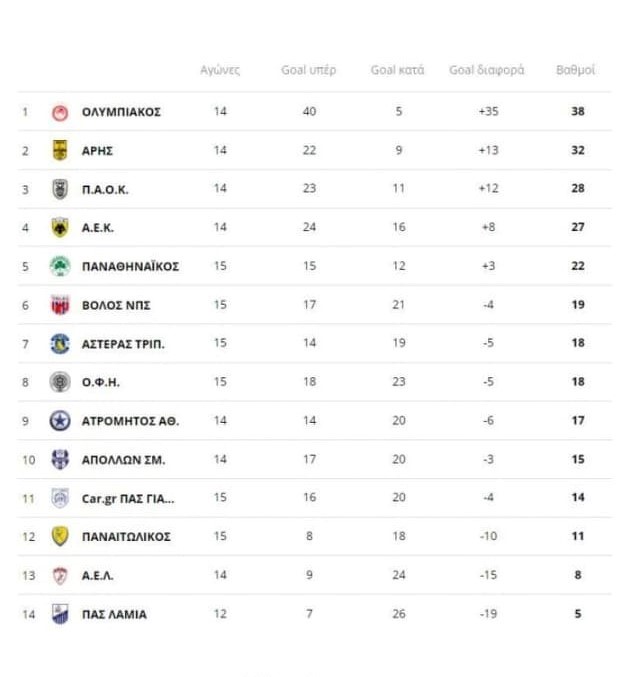The height and width of the screenshot is (677, 626).
Task: Click the Olympiakos club crest icon
Action: click(60, 112)
